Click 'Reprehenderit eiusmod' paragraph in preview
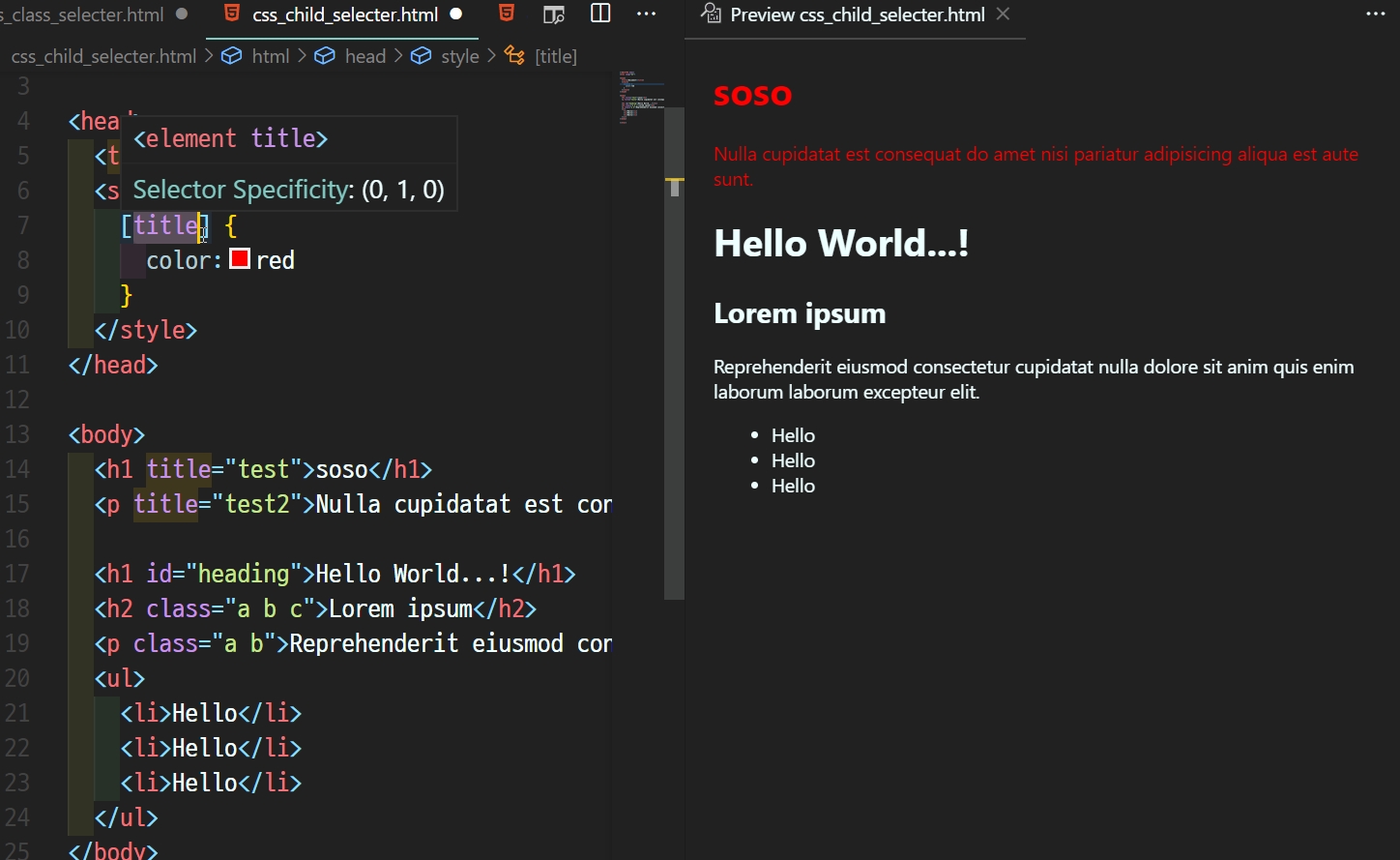The image size is (1400, 860). pyautogui.click(x=1034, y=379)
